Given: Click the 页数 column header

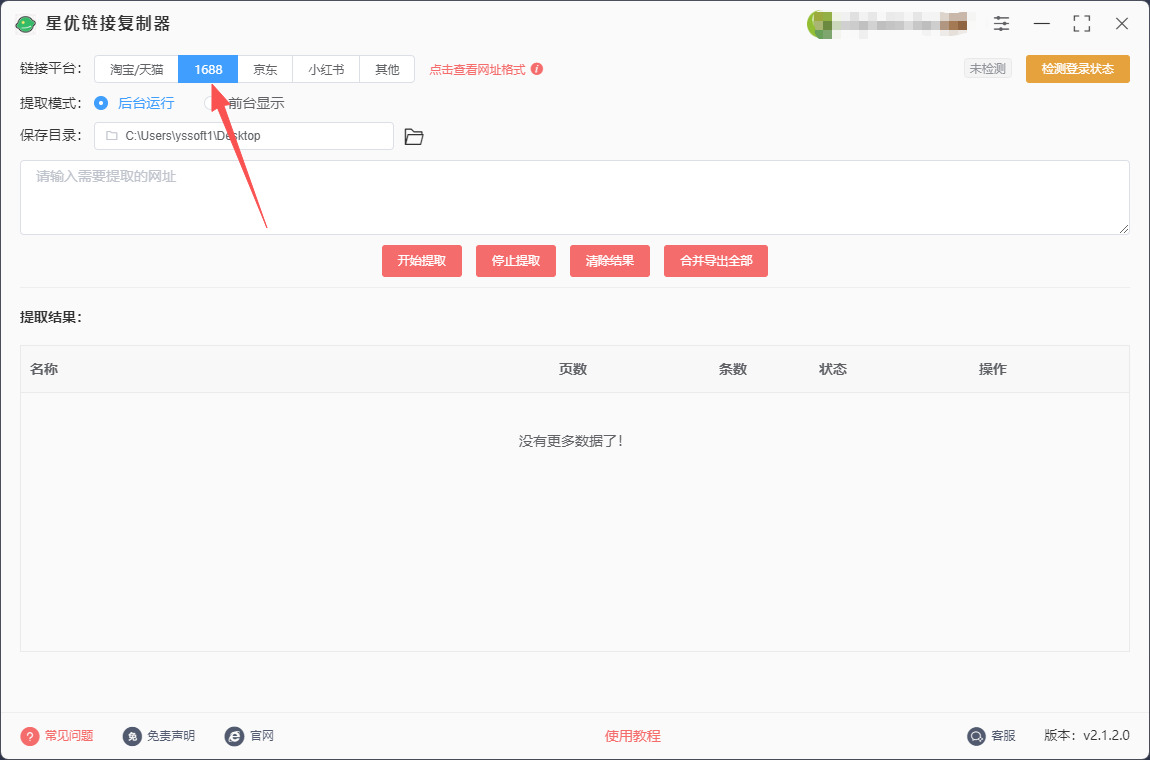Looking at the screenshot, I should click(573, 369).
